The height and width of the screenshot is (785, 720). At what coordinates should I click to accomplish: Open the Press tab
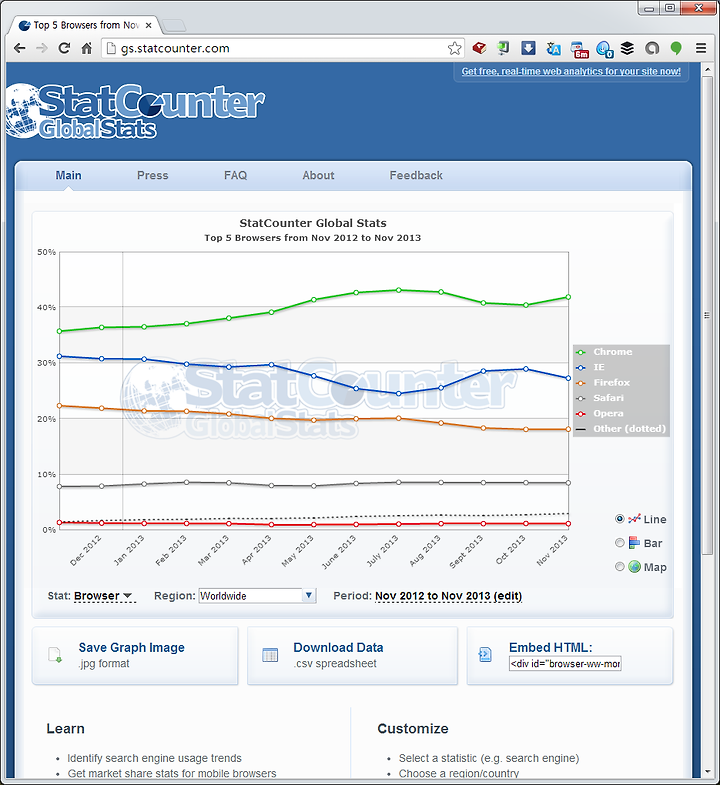(x=153, y=175)
